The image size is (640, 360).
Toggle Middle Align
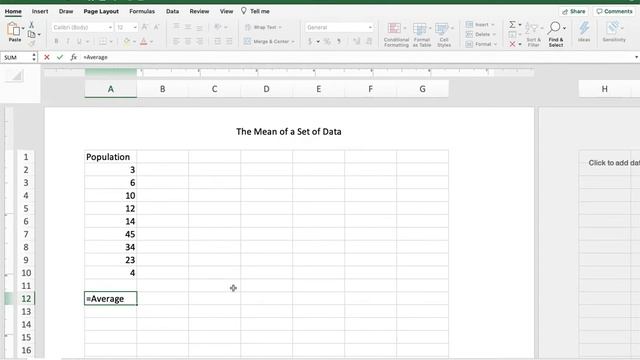[188, 27]
